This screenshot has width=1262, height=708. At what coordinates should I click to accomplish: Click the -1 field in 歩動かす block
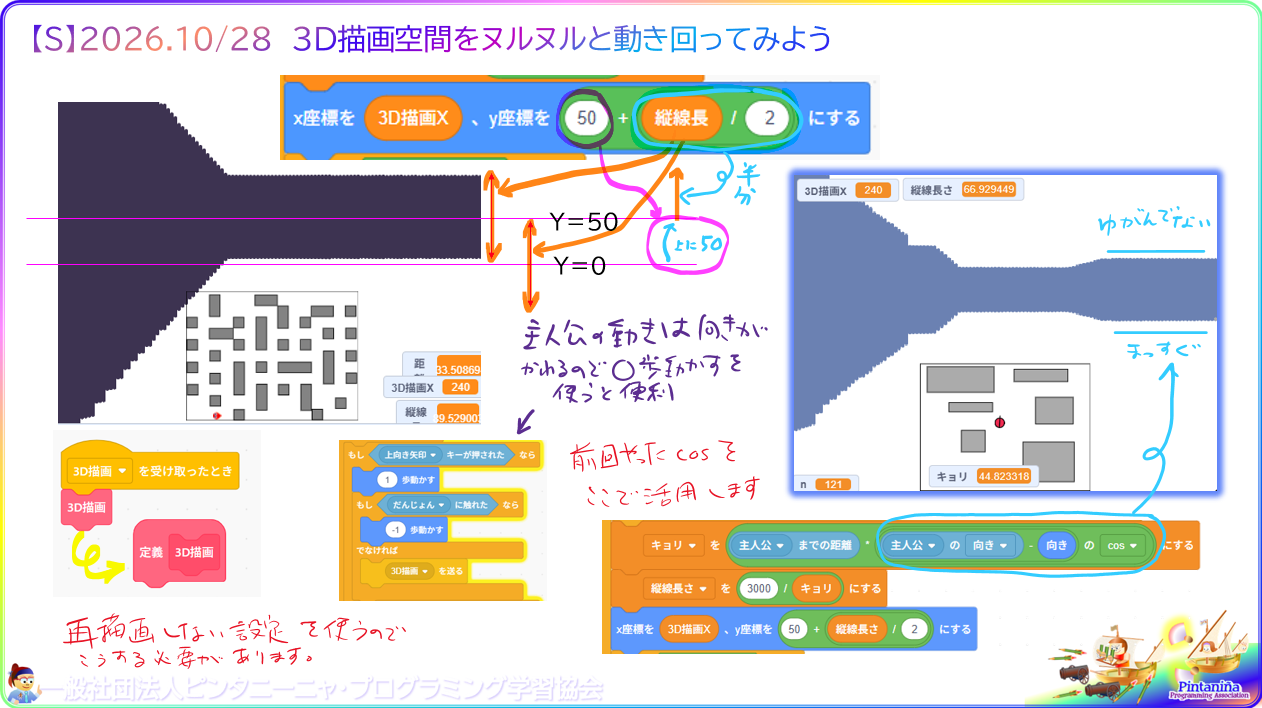397,530
